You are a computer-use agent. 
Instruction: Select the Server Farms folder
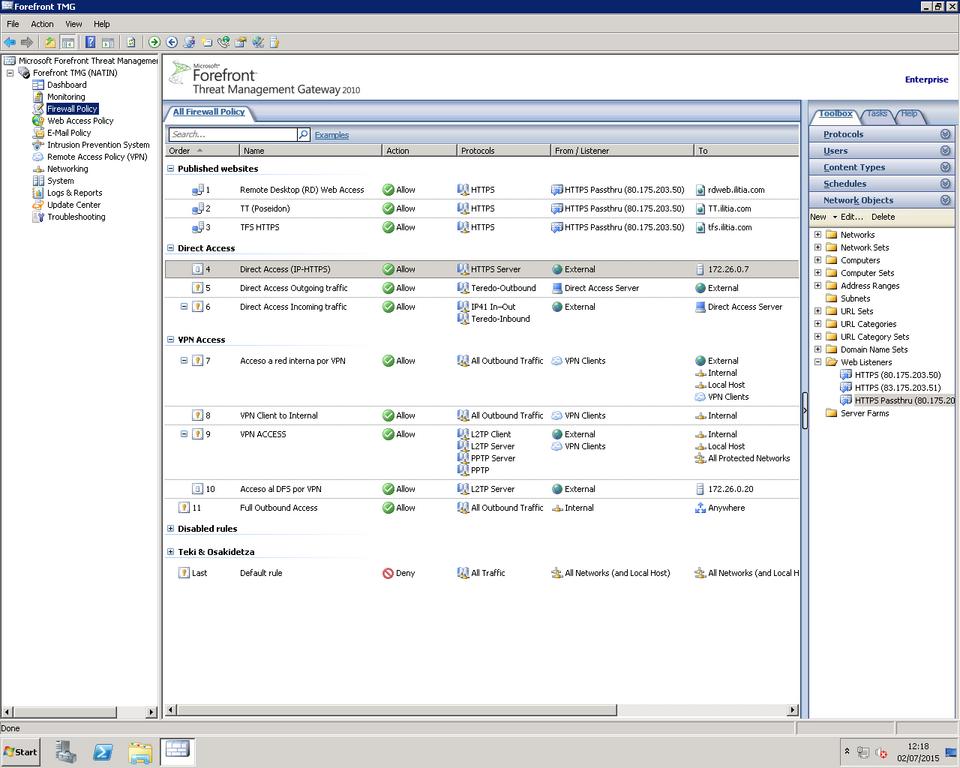click(x=858, y=413)
